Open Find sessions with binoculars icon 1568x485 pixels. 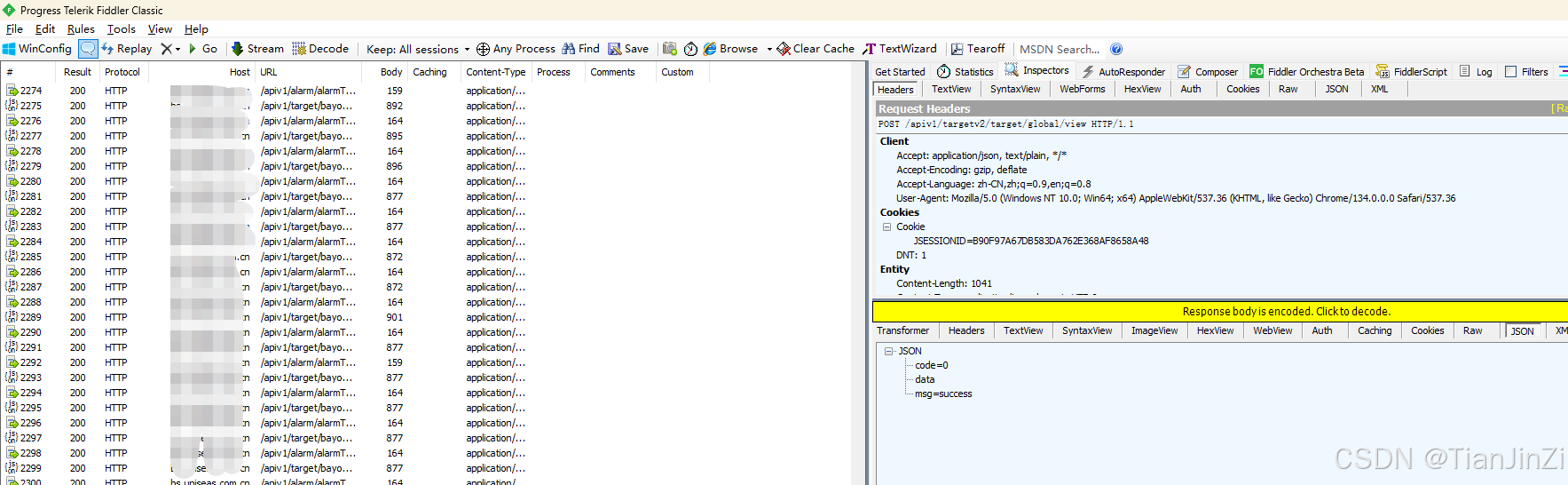point(580,49)
